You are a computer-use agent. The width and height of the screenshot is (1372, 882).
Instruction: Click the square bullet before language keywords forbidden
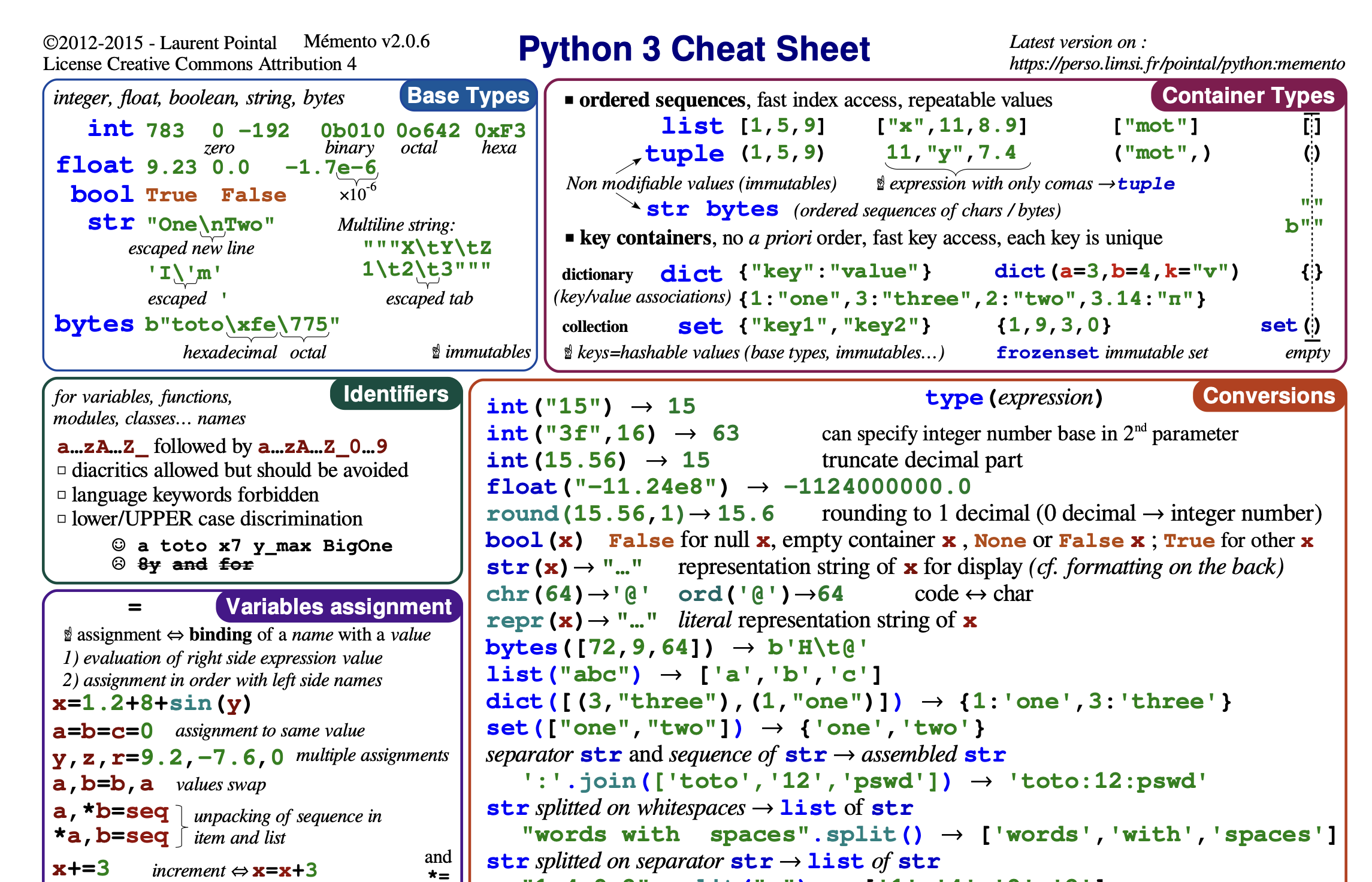[62, 495]
